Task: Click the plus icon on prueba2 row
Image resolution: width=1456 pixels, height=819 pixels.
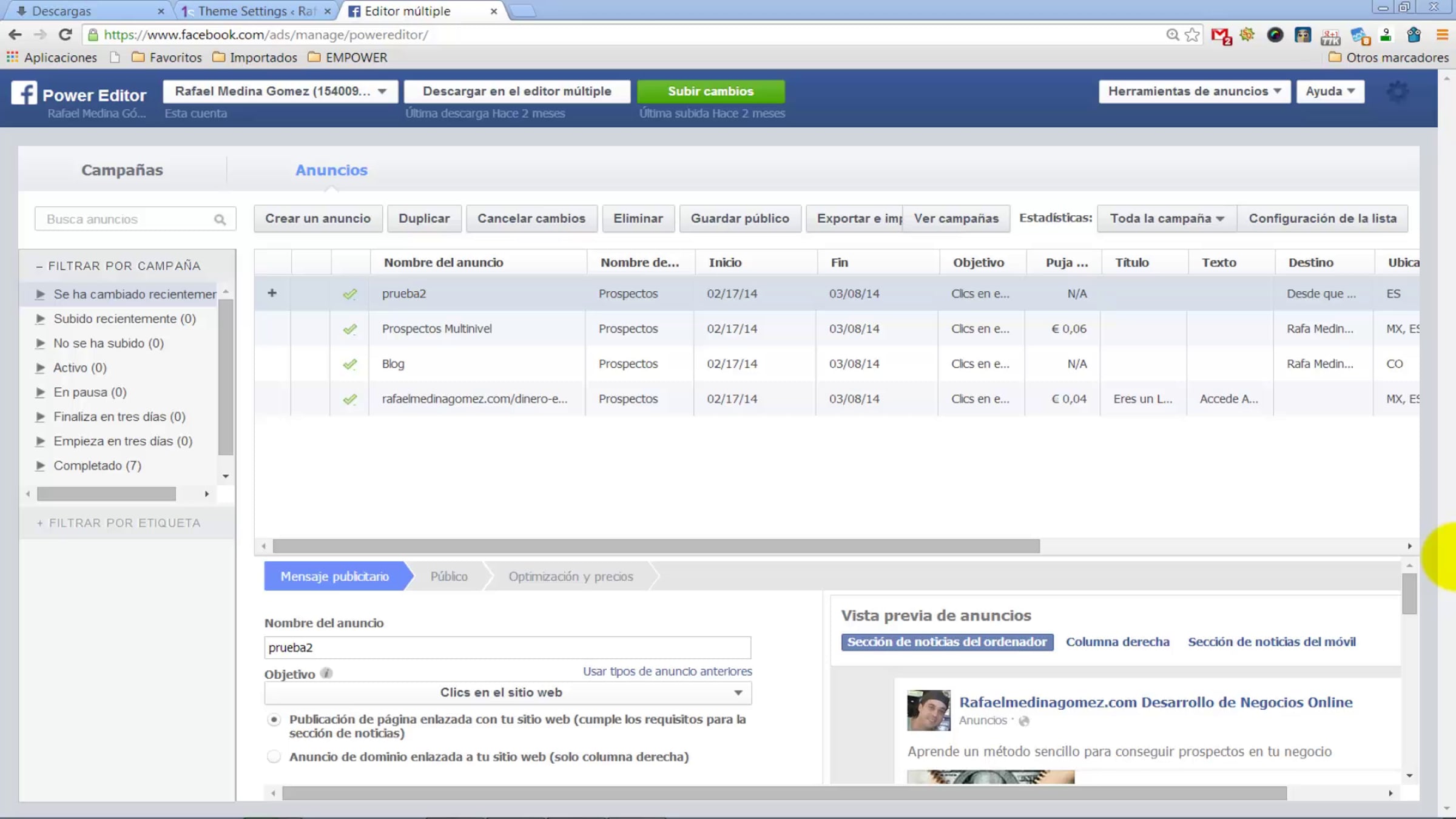Action: tap(272, 293)
